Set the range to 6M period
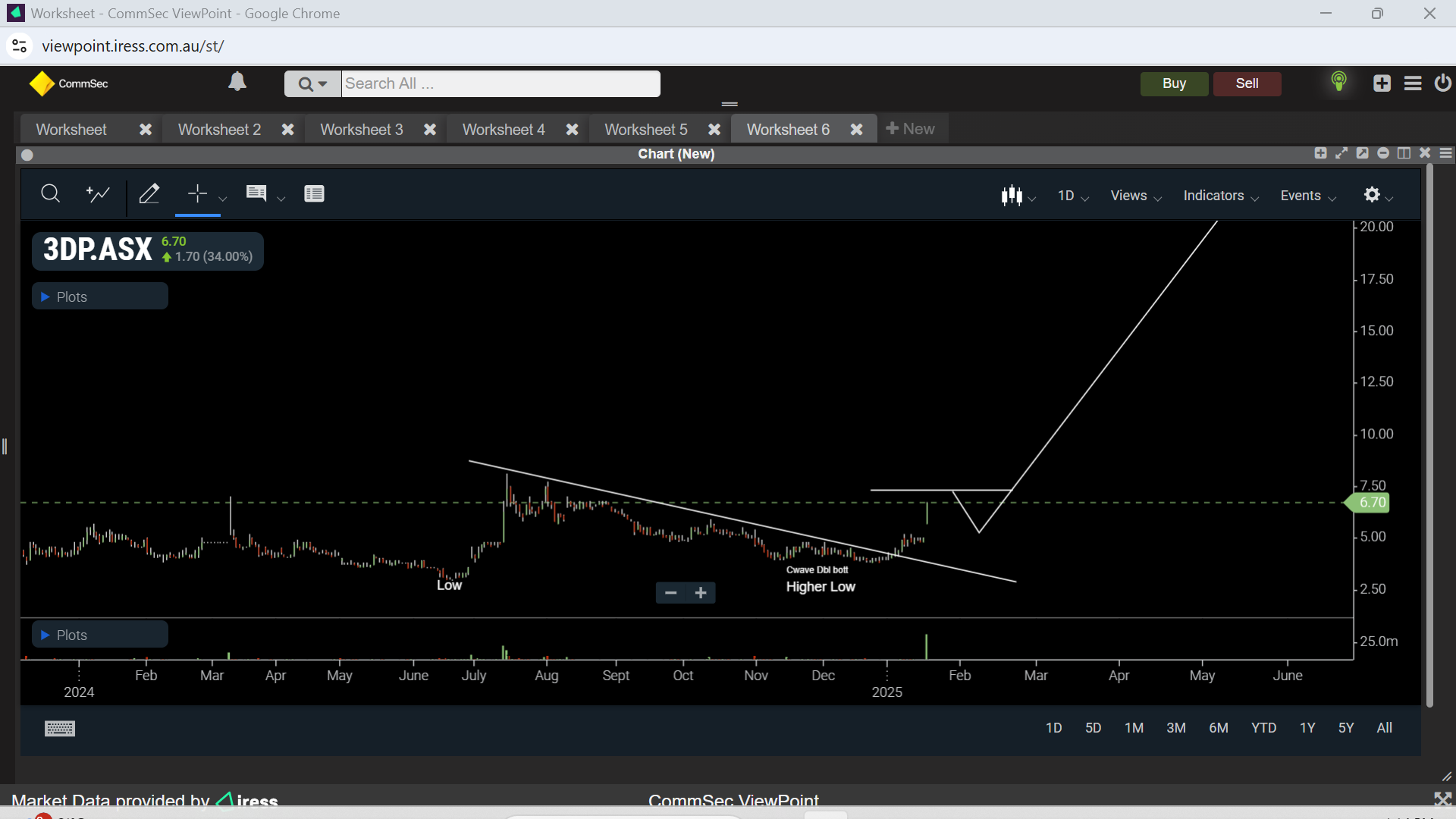 (1218, 728)
